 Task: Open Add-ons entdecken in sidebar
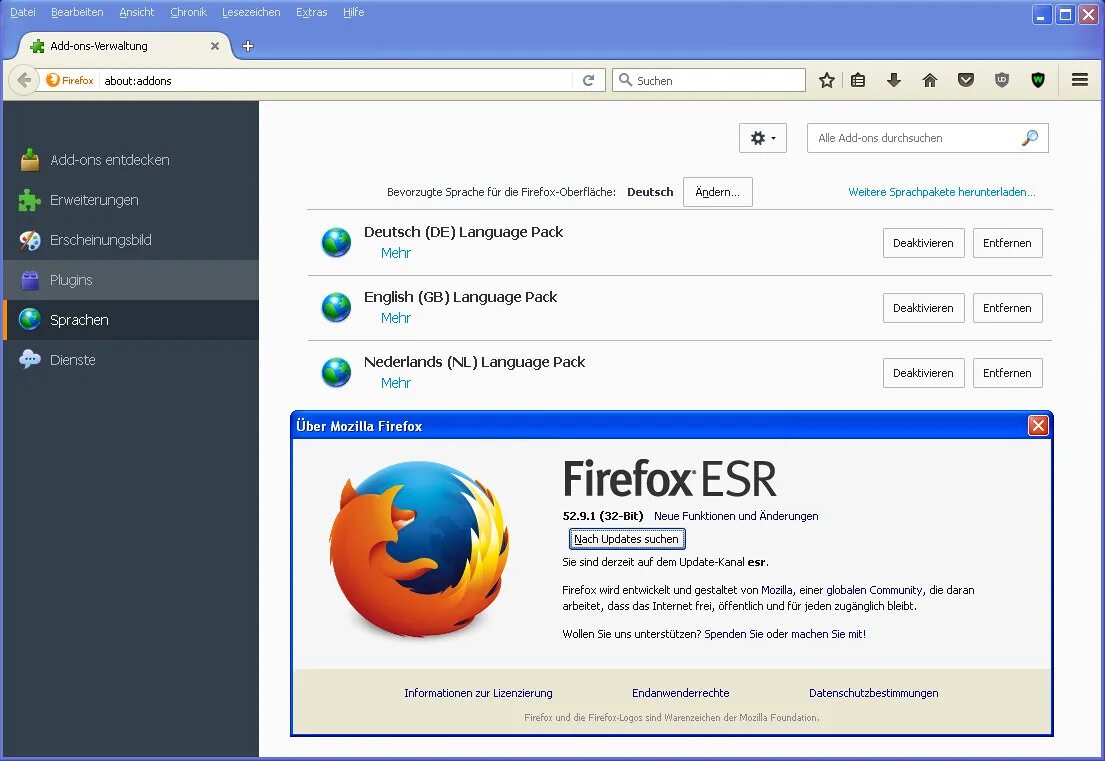tap(131, 160)
